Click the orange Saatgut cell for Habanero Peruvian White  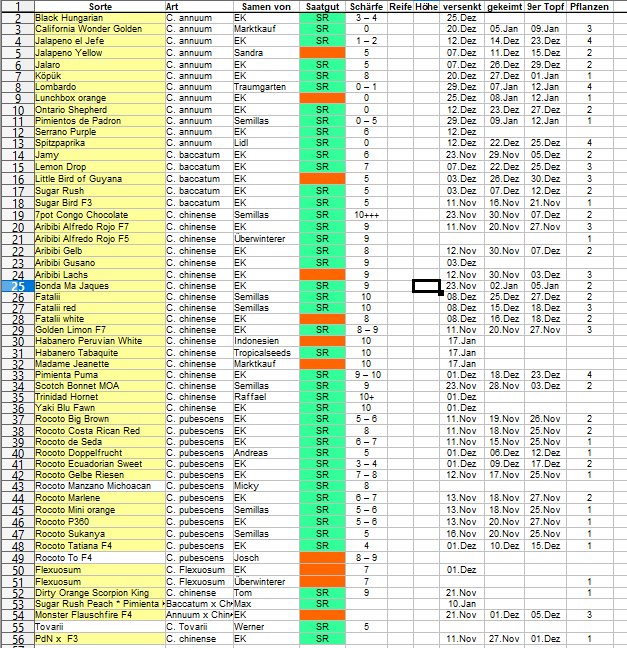(322, 341)
